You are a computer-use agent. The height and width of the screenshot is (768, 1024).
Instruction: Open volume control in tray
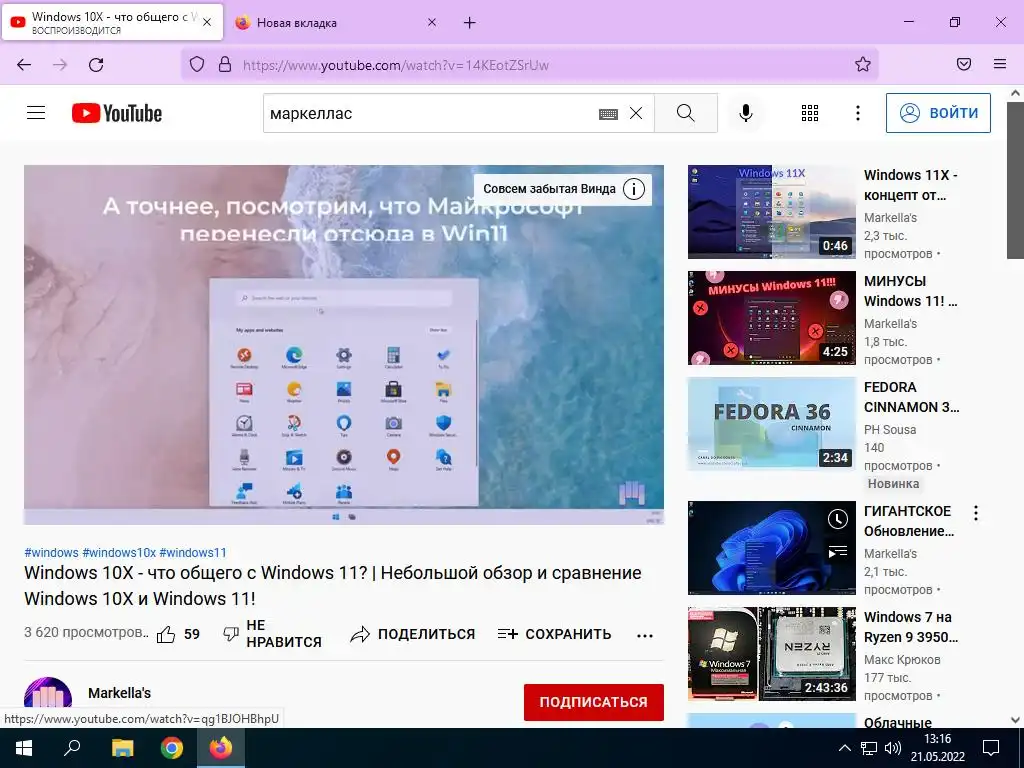(x=892, y=748)
